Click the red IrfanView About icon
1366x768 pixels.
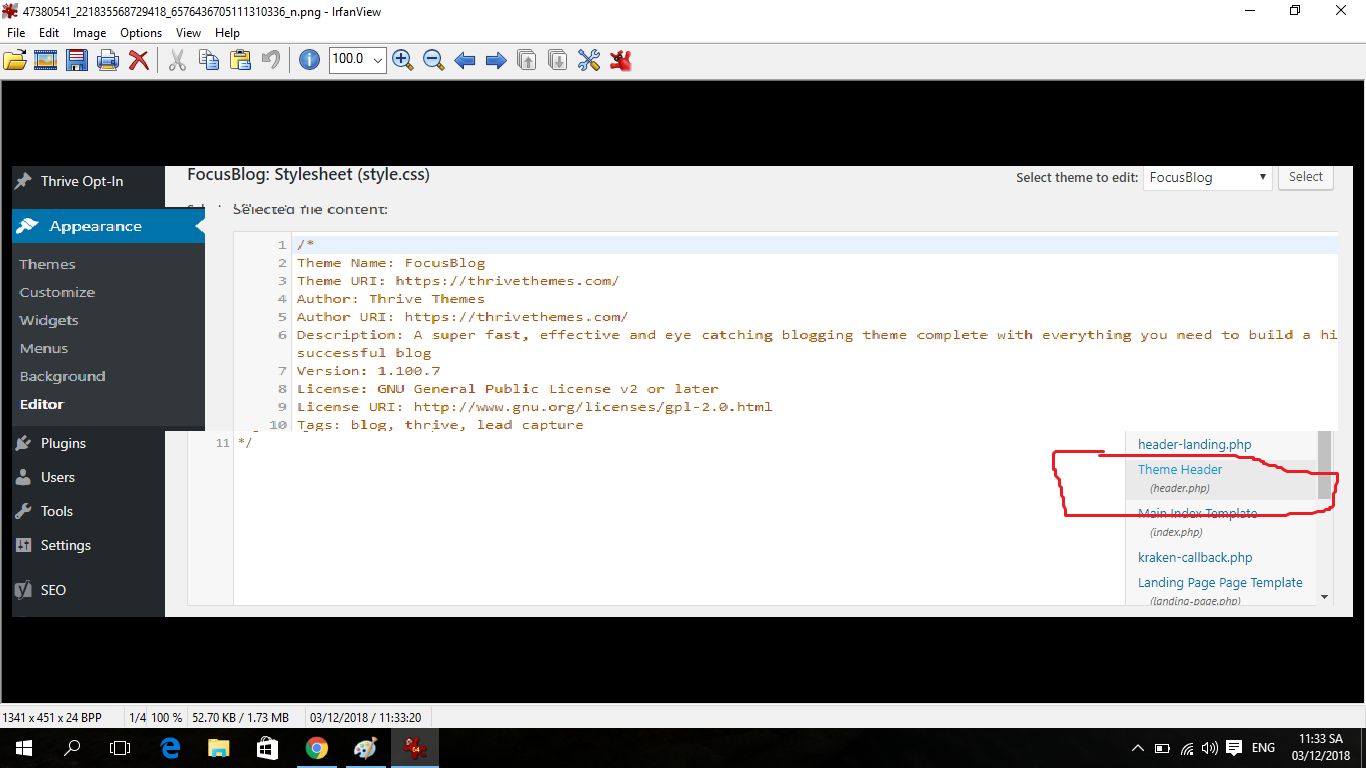coord(621,60)
